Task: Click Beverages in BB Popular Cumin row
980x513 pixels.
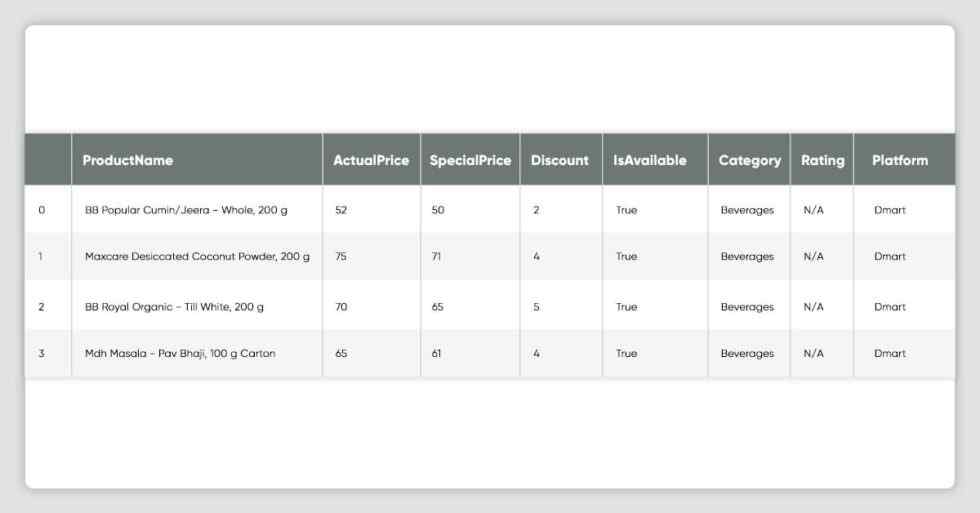Action: click(747, 210)
